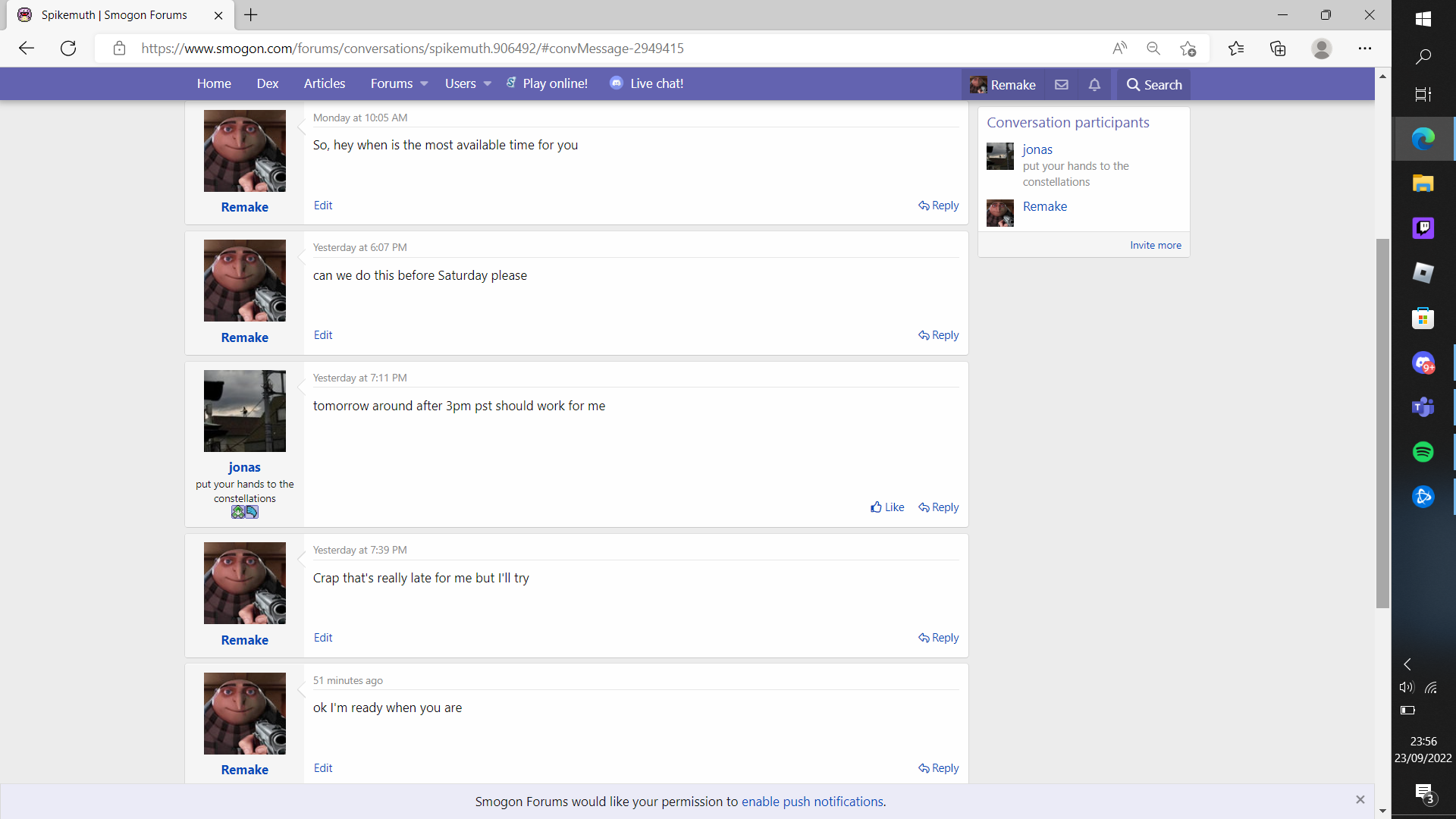The width and height of the screenshot is (1456, 819).
Task: Open the browser zoom out magnifier icon
Action: [1153, 49]
